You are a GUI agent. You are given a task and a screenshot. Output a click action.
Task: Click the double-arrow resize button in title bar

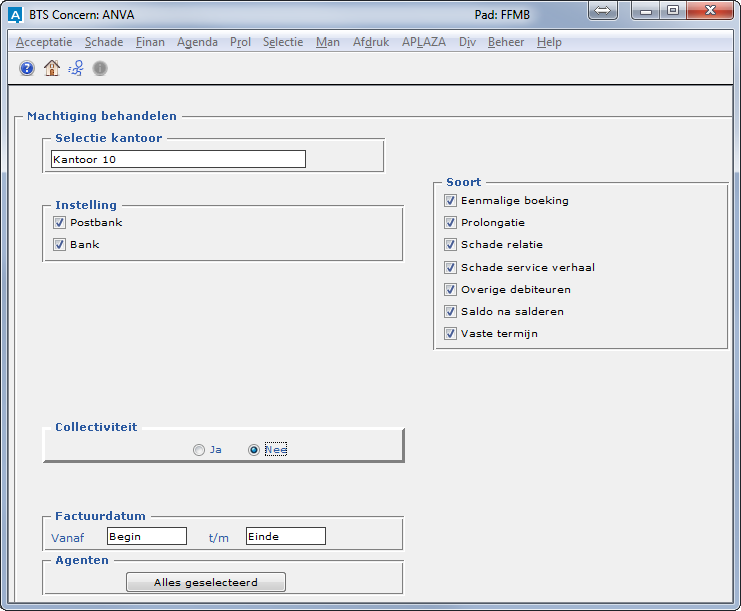pyautogui.click(x=603, y=11)
